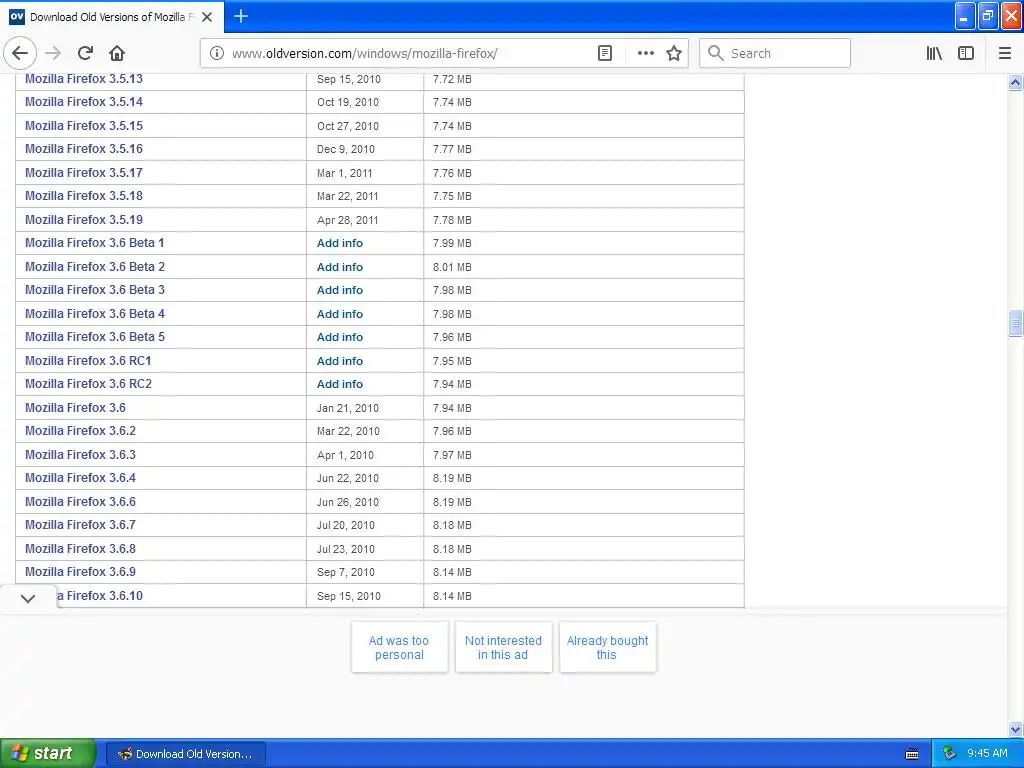Open the Firefox home page
This screenshot has height=768, width=1024.
pos(117,54)
